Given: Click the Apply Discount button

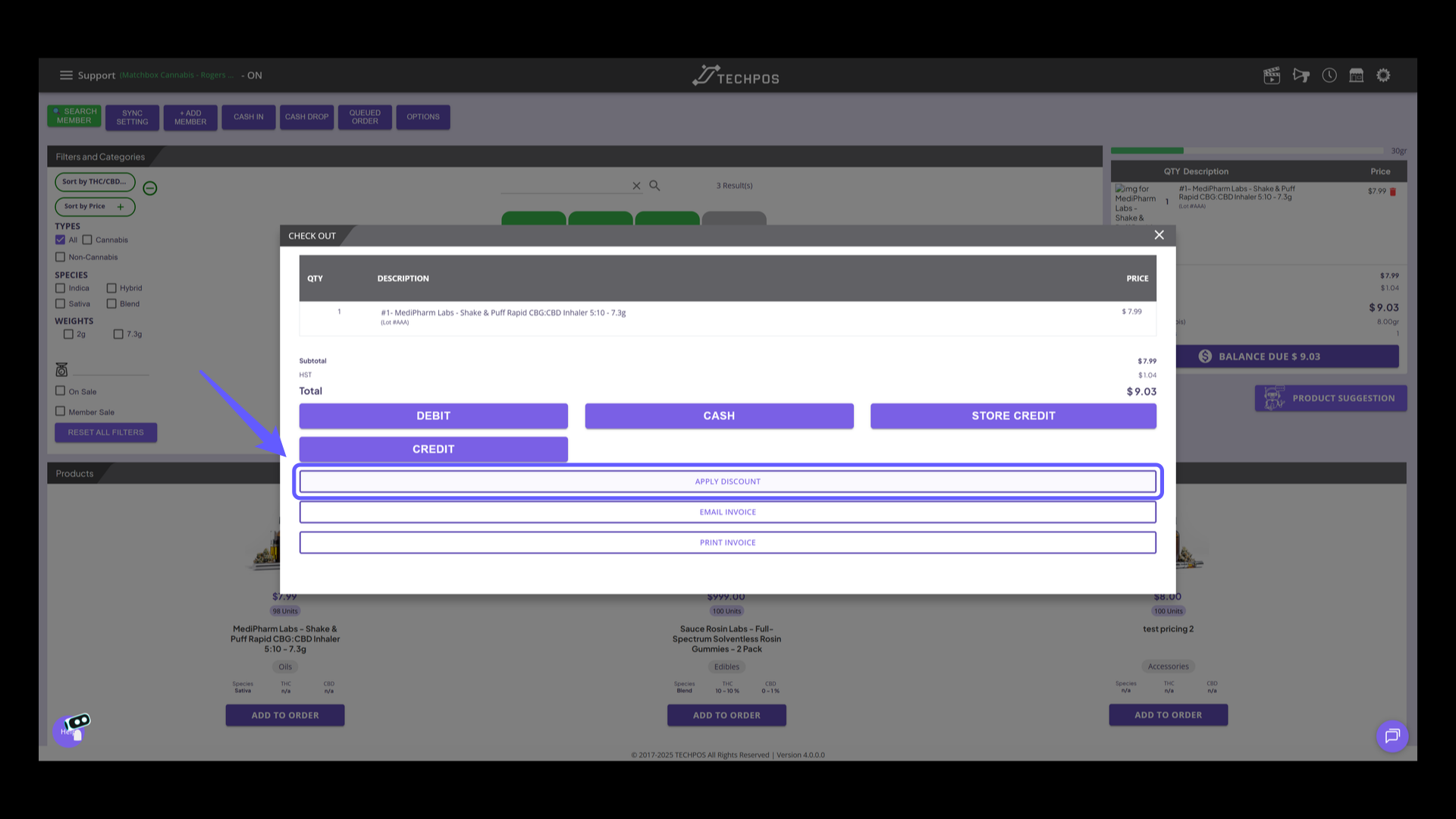Looking at the screenshot, I should (x=727, y=482).
